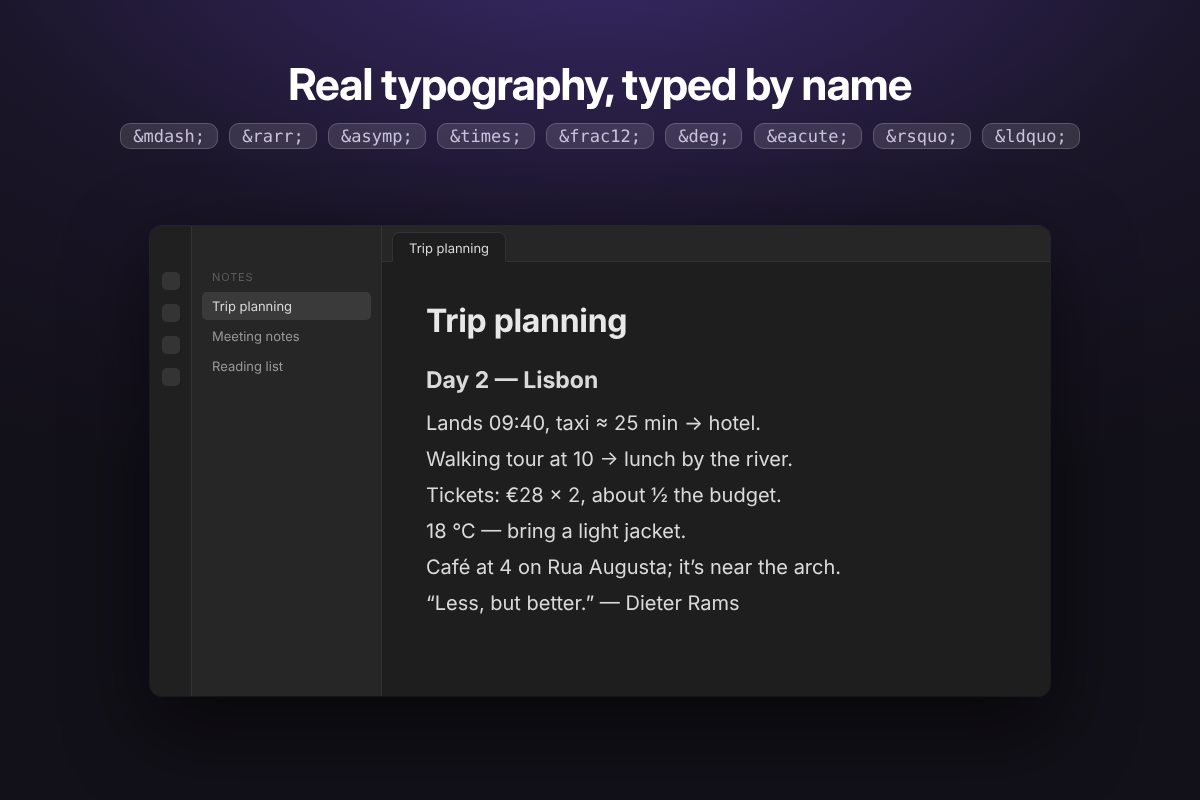
Task: Select the Trip planning tab
Action: [x=449, y=248]
